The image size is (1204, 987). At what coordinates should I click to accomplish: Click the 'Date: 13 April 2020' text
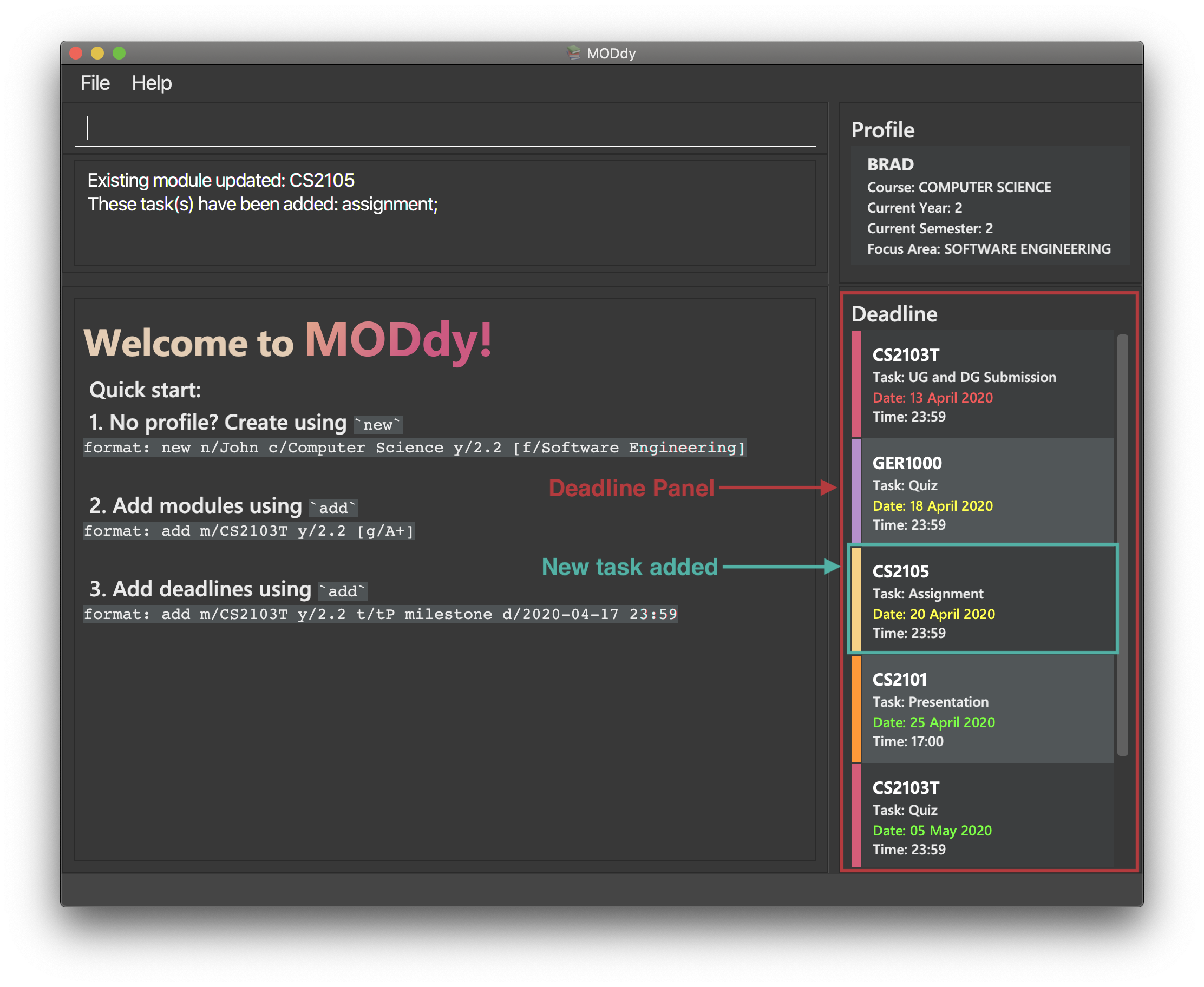click(x=933, y=397)
